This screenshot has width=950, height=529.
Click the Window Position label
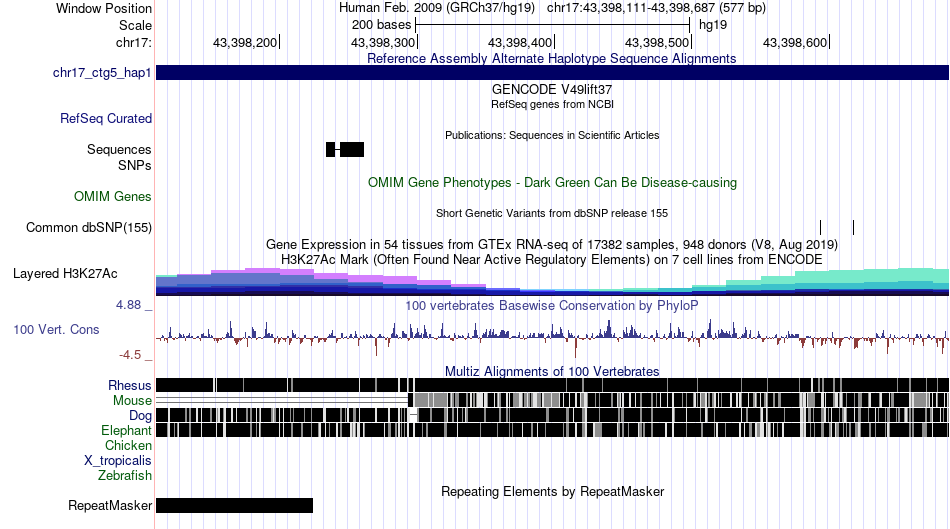click(104, 8)
